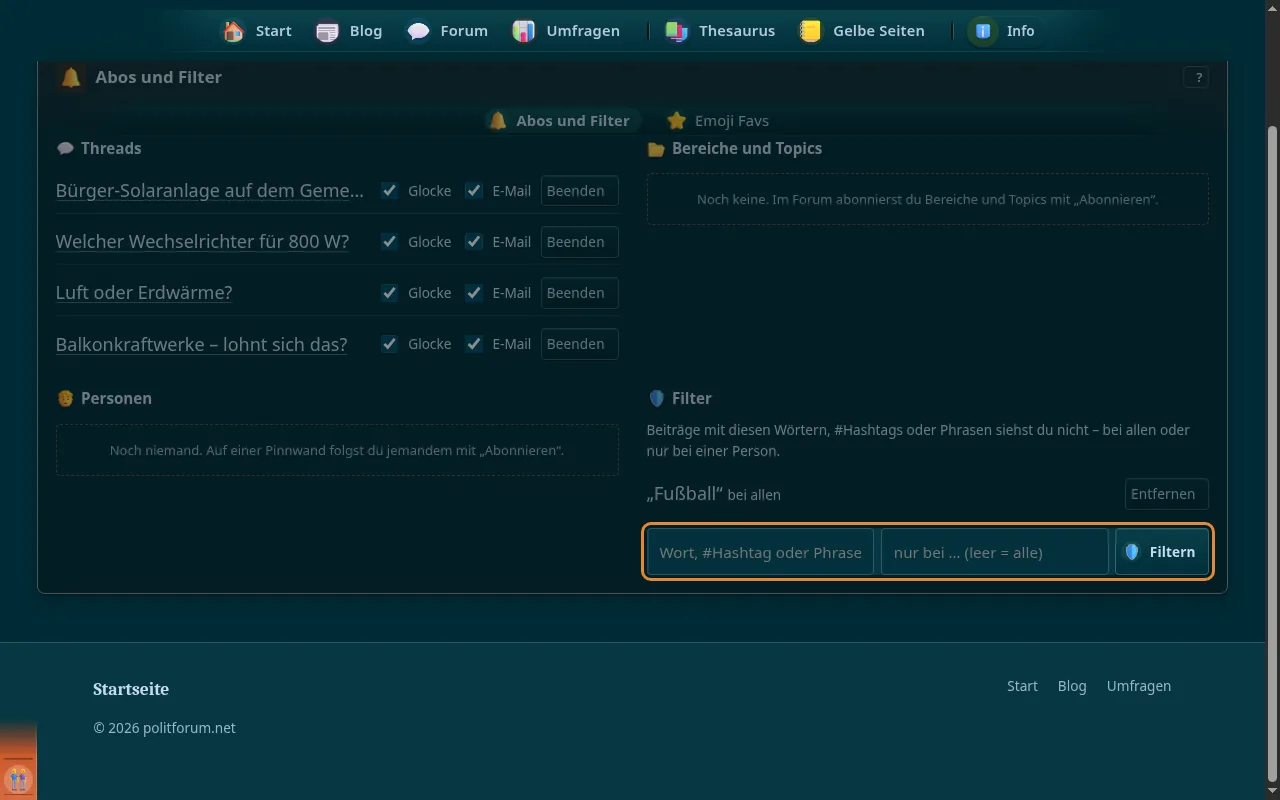This screenshot has width=1280, height=800.
Task: Click the orange avatar icon at bottom left
Action: (18, 778)
